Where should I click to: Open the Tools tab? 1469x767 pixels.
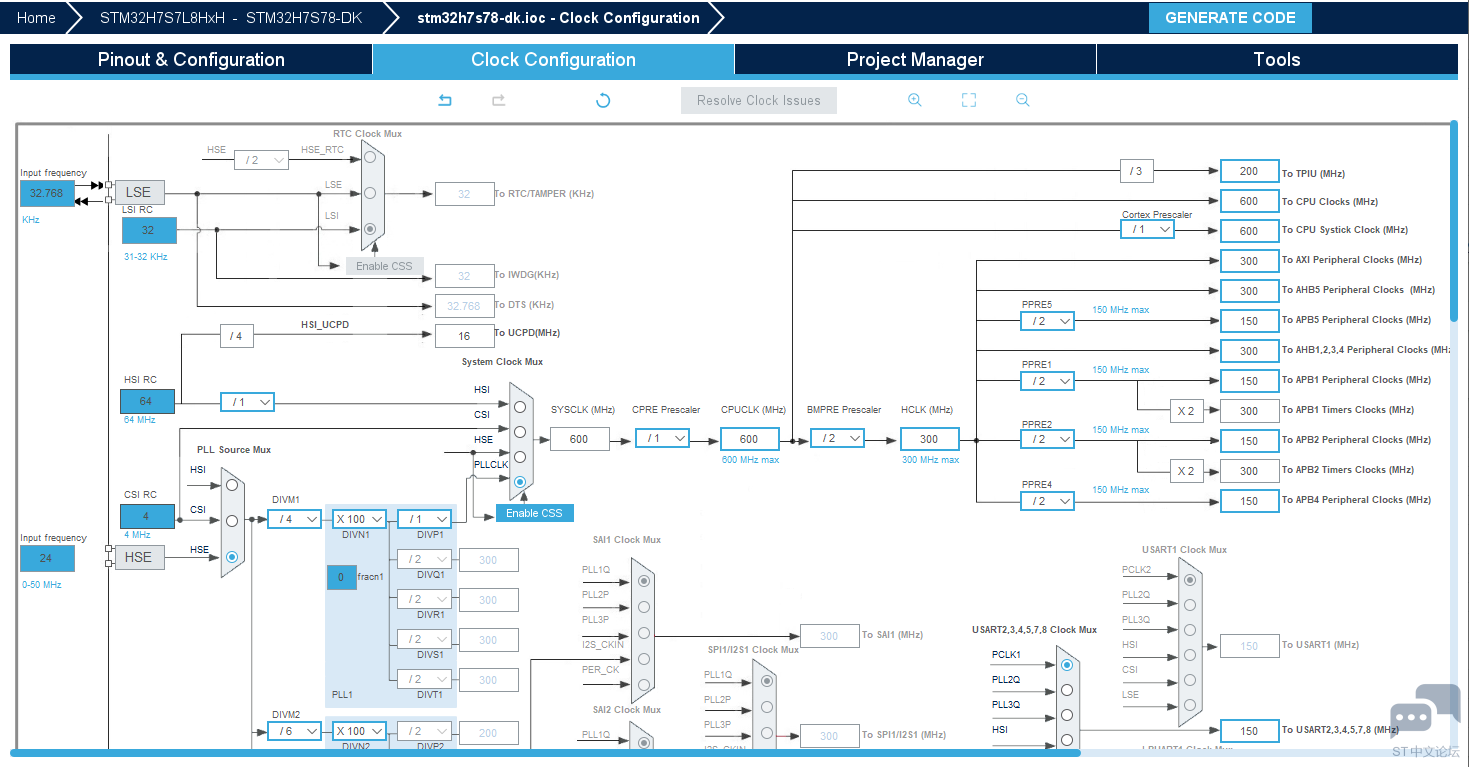pyautogui.click(x=1277, y=59)
